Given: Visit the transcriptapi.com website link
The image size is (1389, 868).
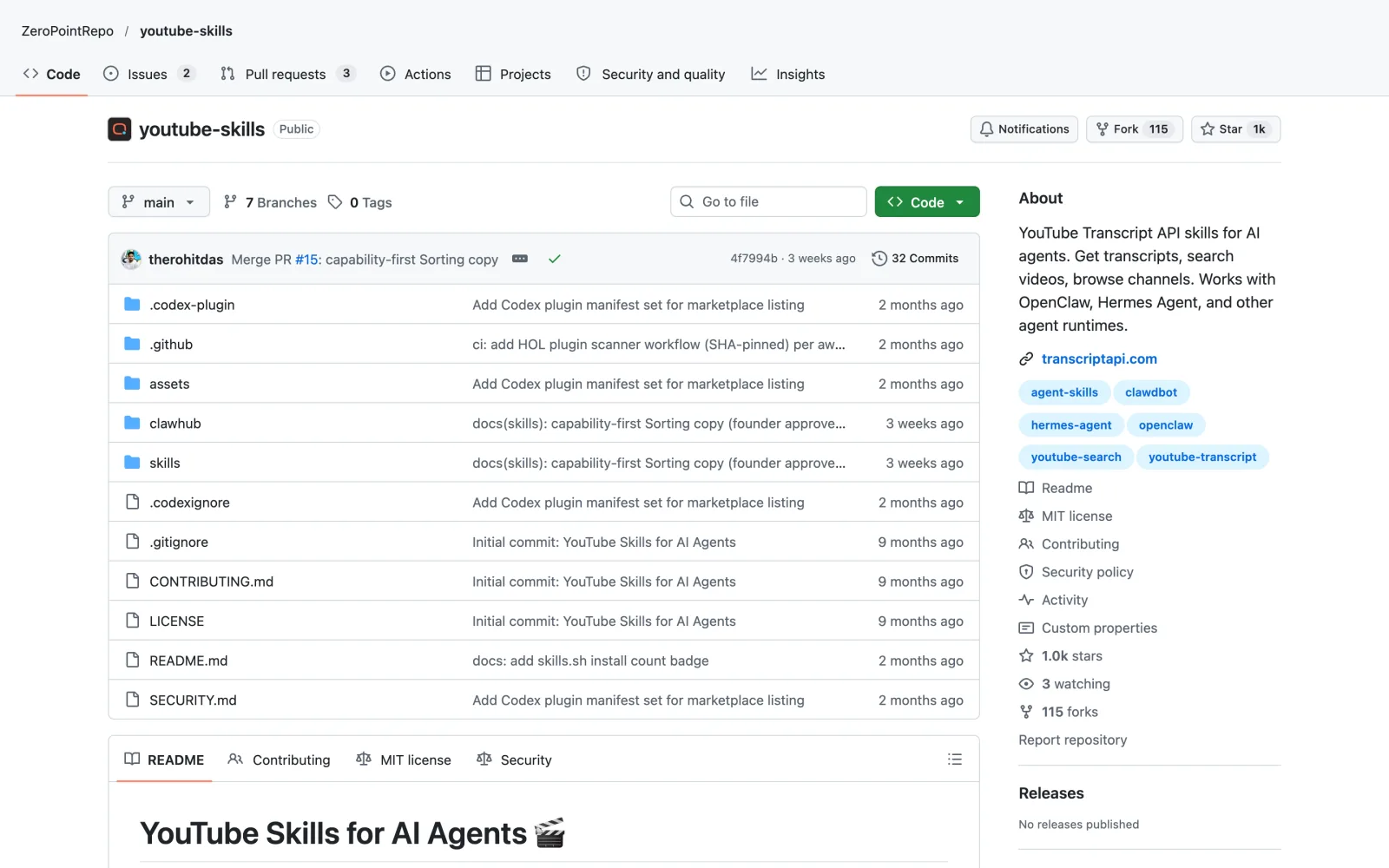Looking at the screenshot, I should point(1099,358).
